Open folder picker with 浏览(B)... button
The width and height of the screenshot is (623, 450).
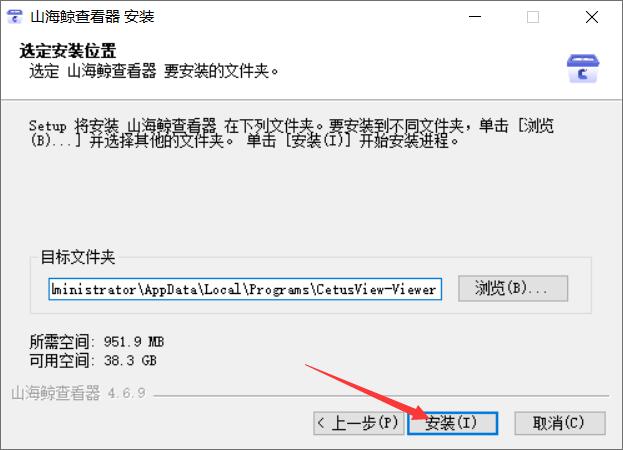tap(513, 288)
